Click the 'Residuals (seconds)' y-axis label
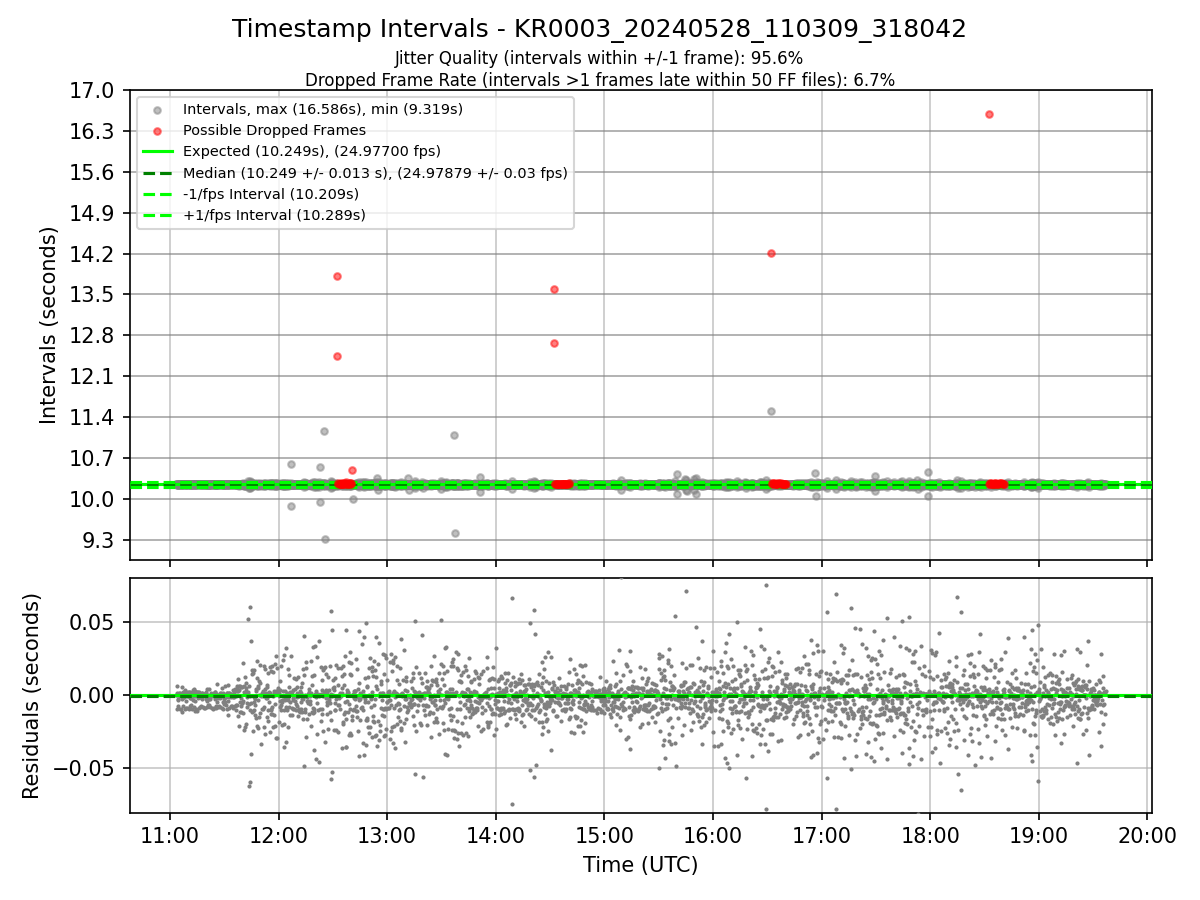1200x900 pixels. pyautogui.click(x=31, y=696)
